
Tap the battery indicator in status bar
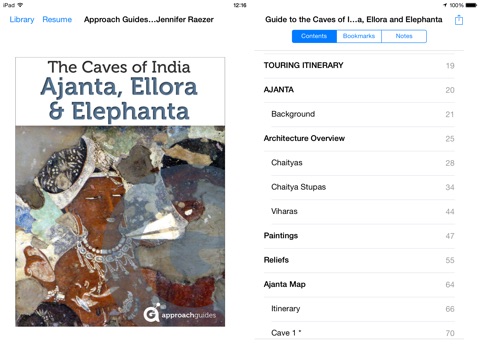(x=471, y=5)
